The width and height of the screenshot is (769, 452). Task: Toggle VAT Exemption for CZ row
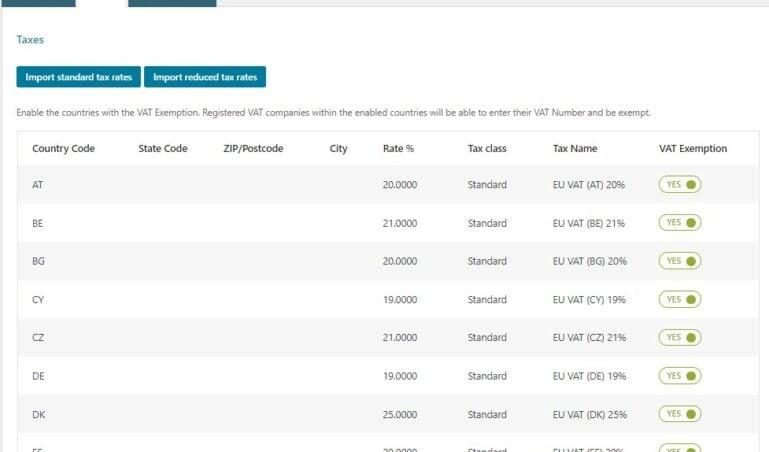(x=680, y=338)
